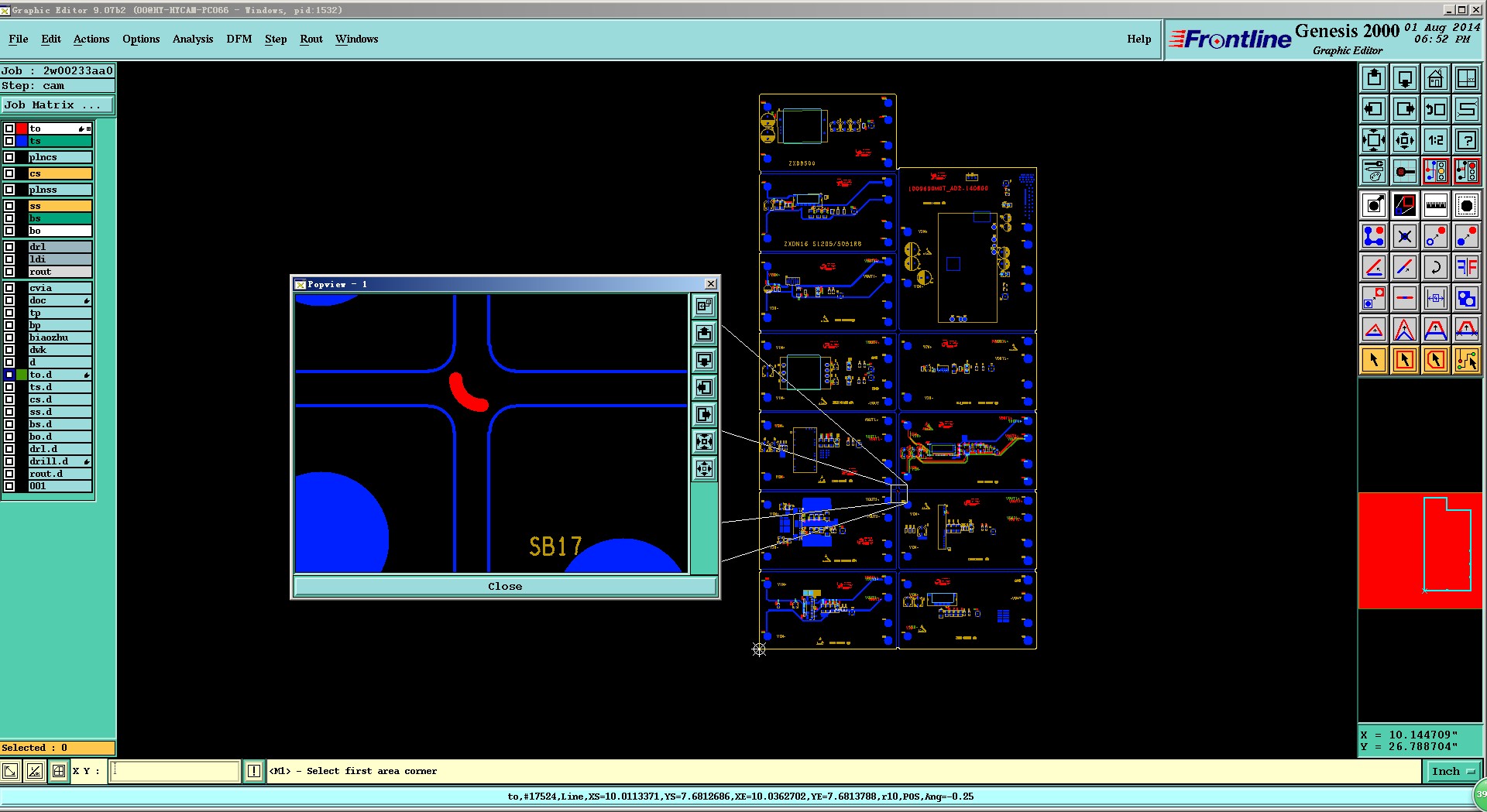
Task: Open the Analysis menu
Action: (x=193, y=39)
